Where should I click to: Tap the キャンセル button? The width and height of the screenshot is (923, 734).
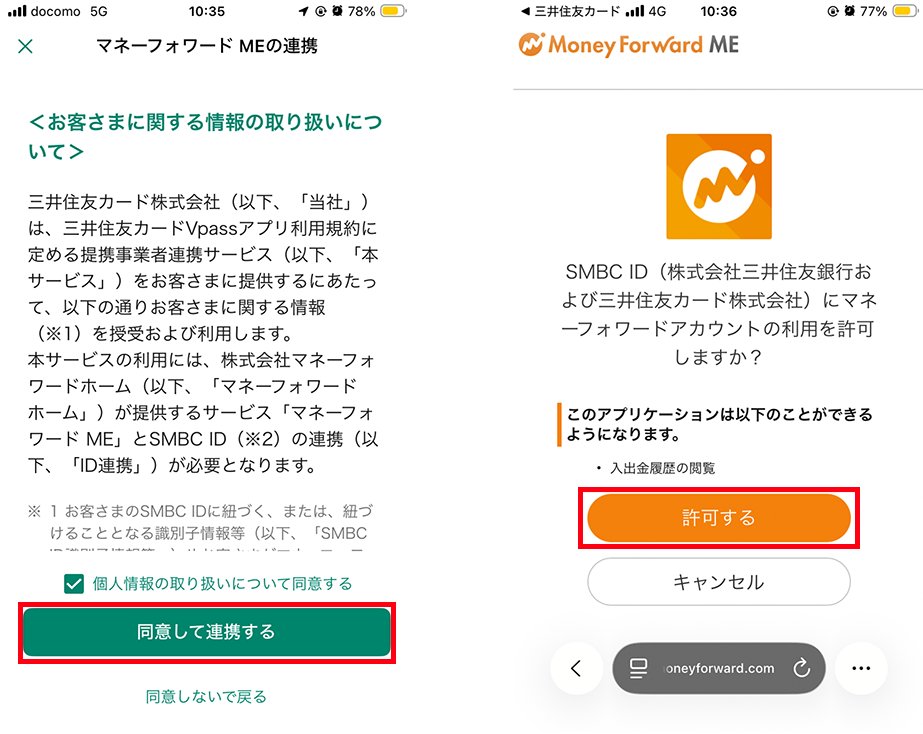pos(718,581)
